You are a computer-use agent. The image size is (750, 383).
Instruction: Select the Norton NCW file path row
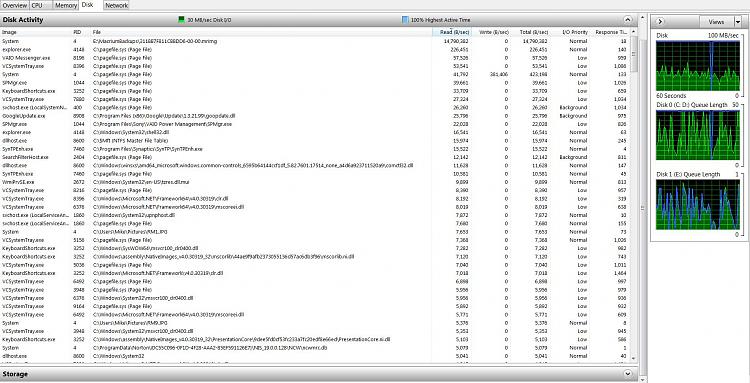[316, 348]
